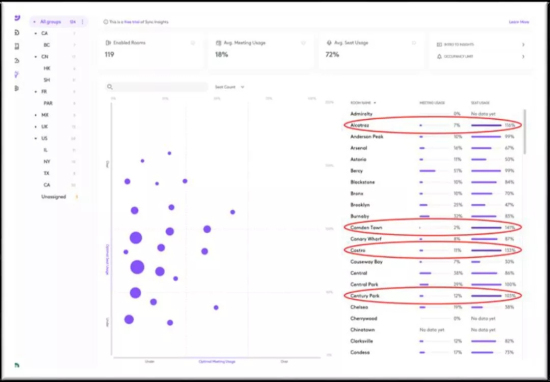Expand the MX group arrow
Screen dimensions: 550x382
tap(35, 115)
